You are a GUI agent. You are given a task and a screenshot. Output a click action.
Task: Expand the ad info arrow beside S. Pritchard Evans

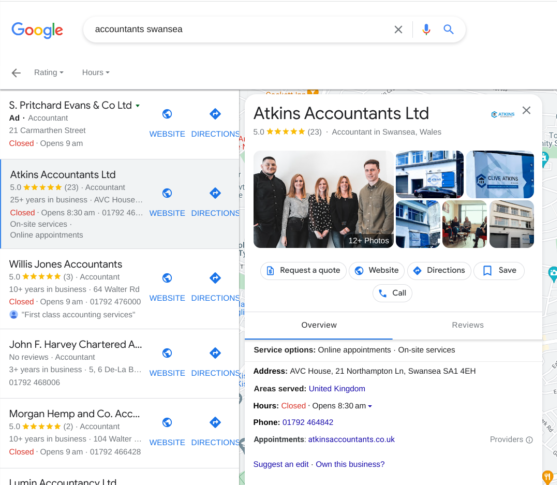(x=137, y=106)
